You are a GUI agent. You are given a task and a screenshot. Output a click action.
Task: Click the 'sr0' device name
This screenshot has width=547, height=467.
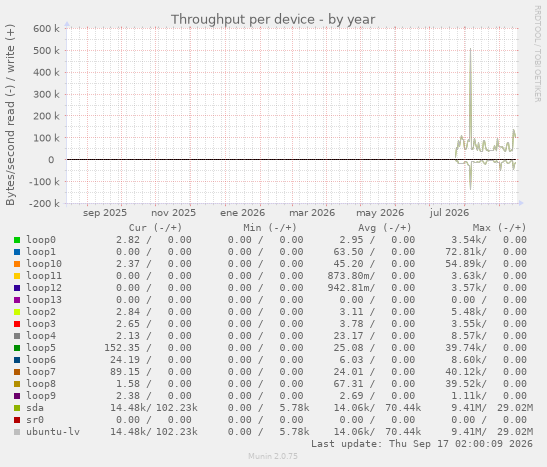point(35,420)
